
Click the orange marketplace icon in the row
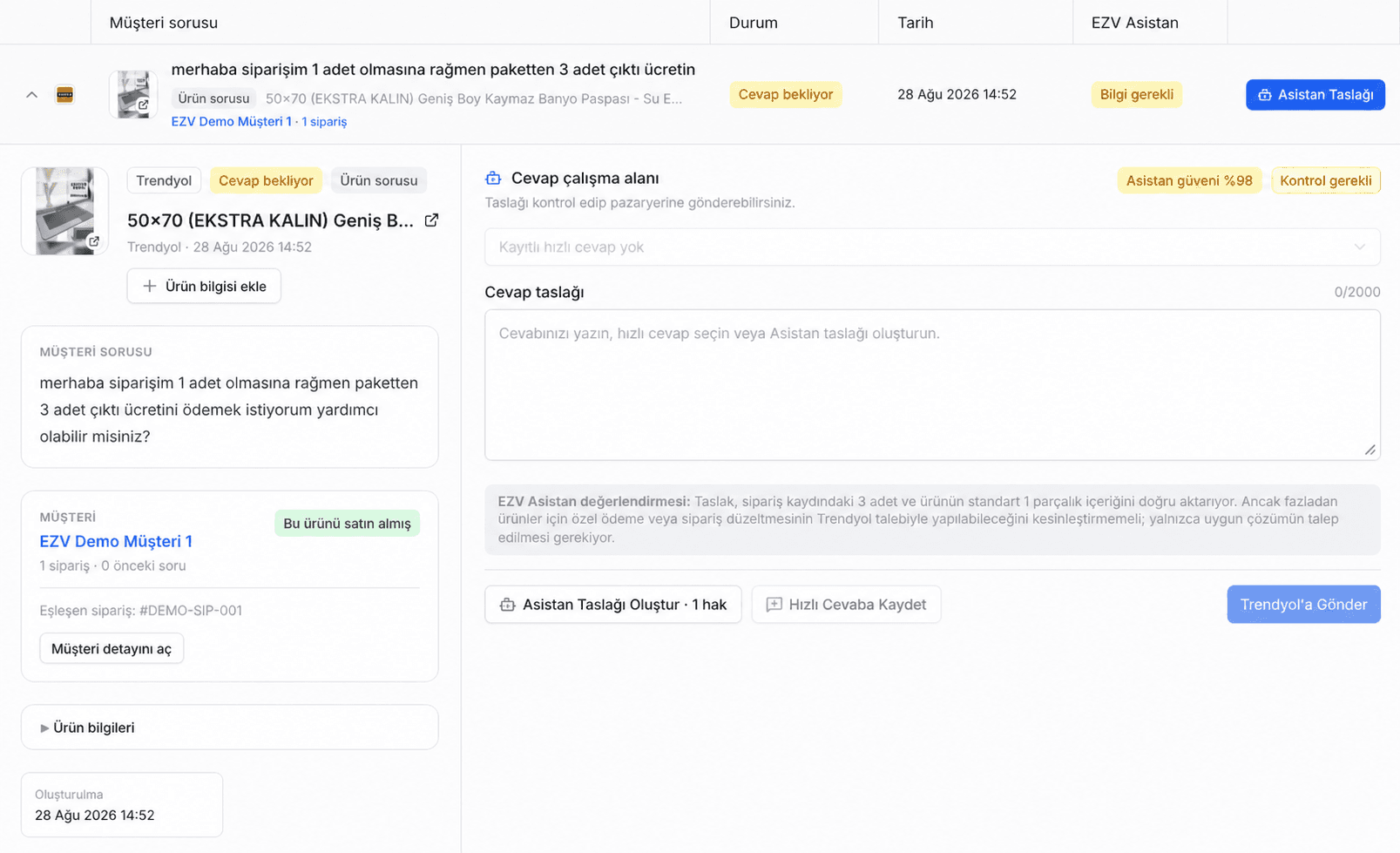click(x=64, y=94)
